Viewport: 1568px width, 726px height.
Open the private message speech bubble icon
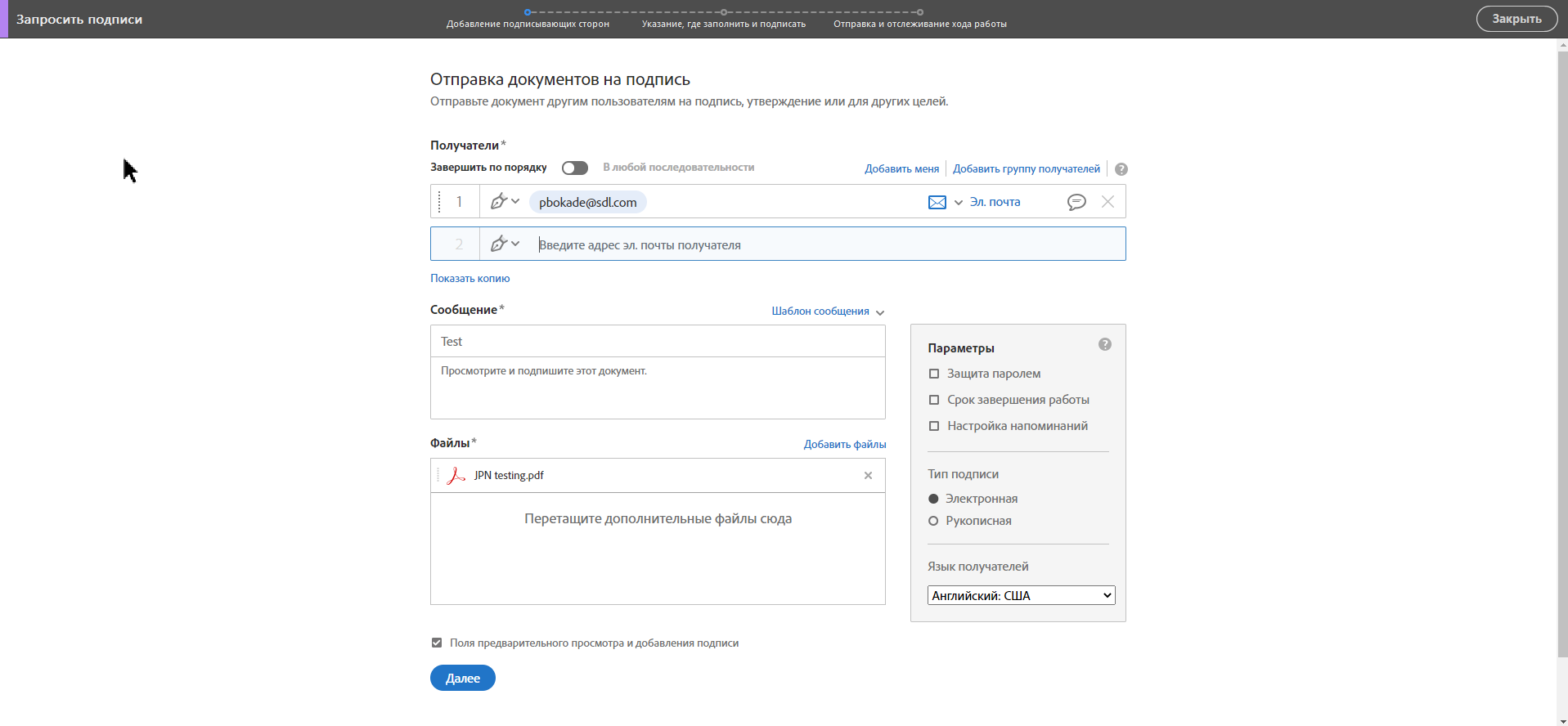pyautogui.click(x=1076, y=202)
